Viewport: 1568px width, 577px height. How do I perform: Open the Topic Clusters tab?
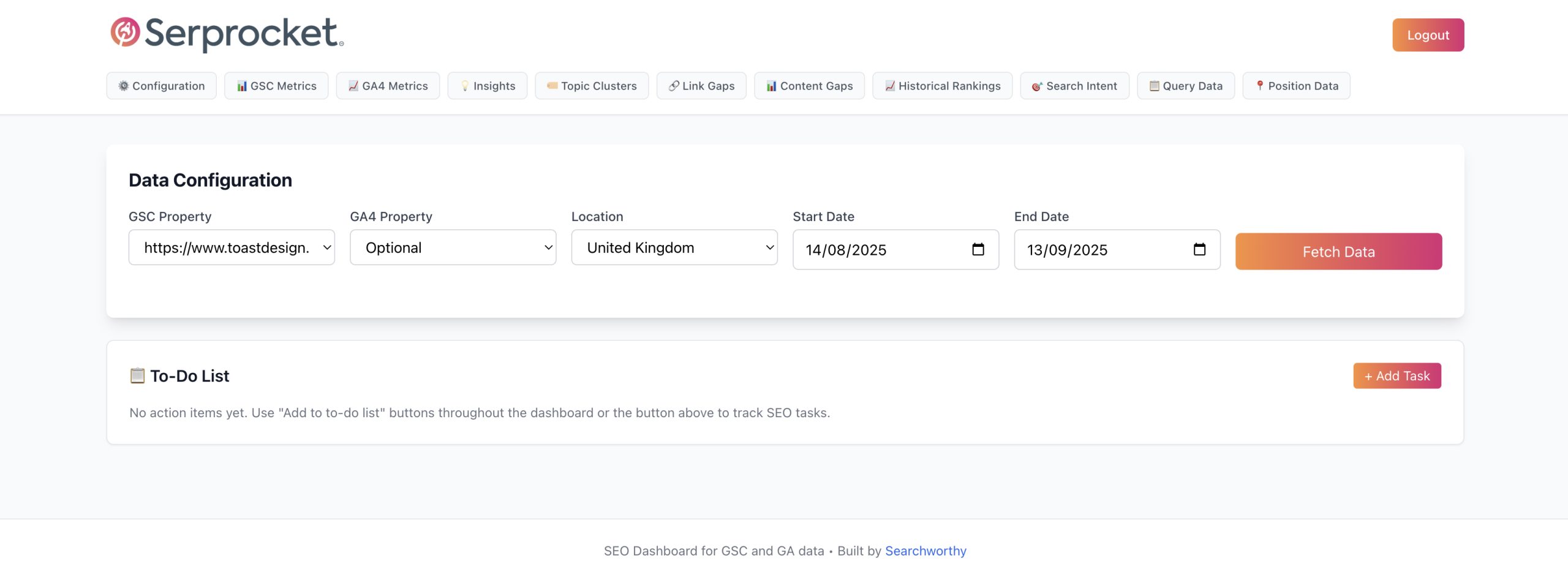(592, 86)
